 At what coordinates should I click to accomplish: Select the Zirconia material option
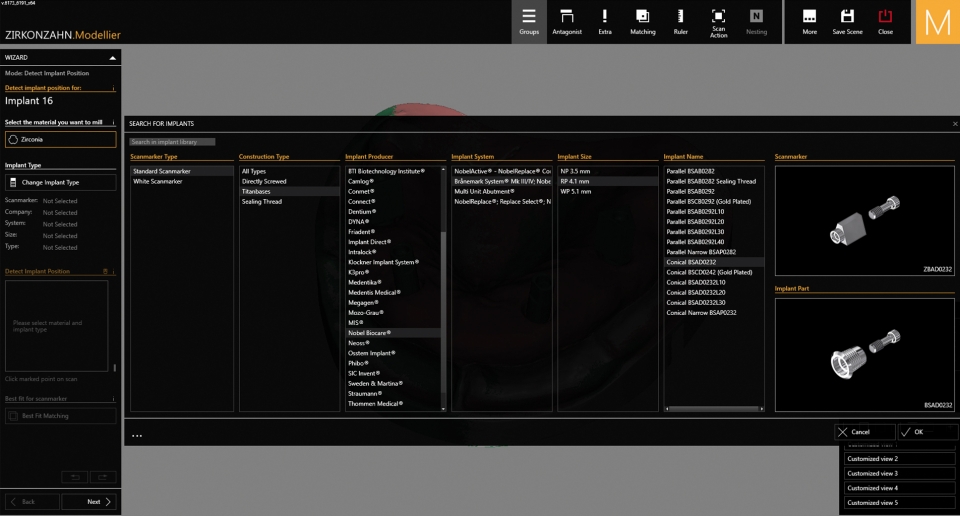point(60,140)
